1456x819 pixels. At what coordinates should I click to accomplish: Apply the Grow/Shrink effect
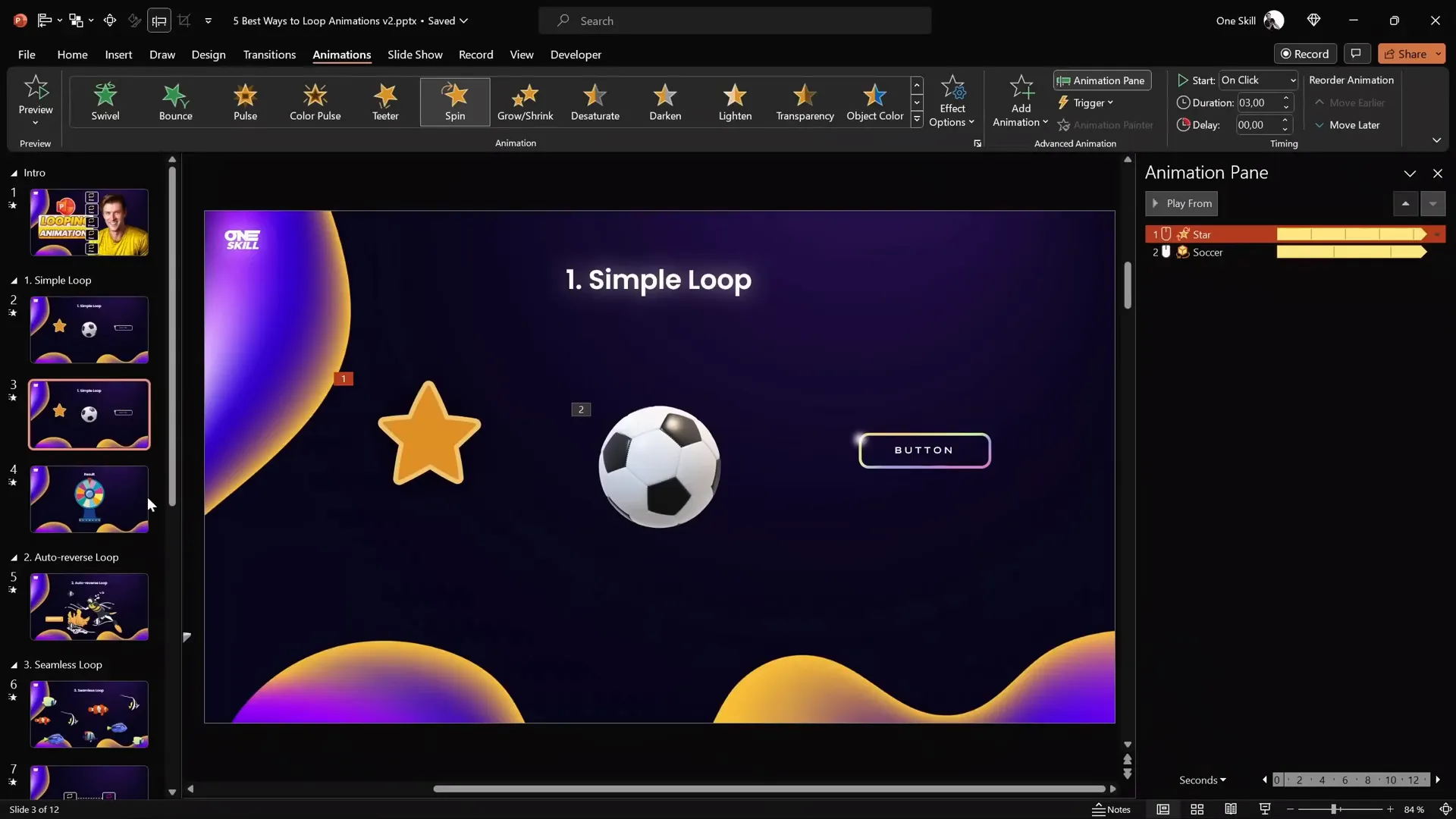pyautogui.click(x=525, y=102)
